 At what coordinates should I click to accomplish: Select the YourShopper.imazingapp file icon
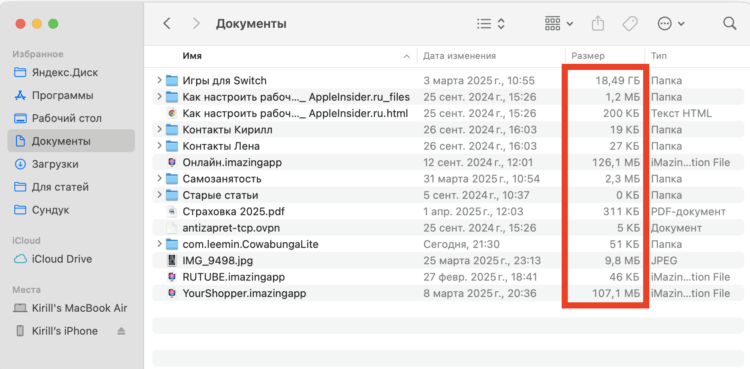(172, 293)
